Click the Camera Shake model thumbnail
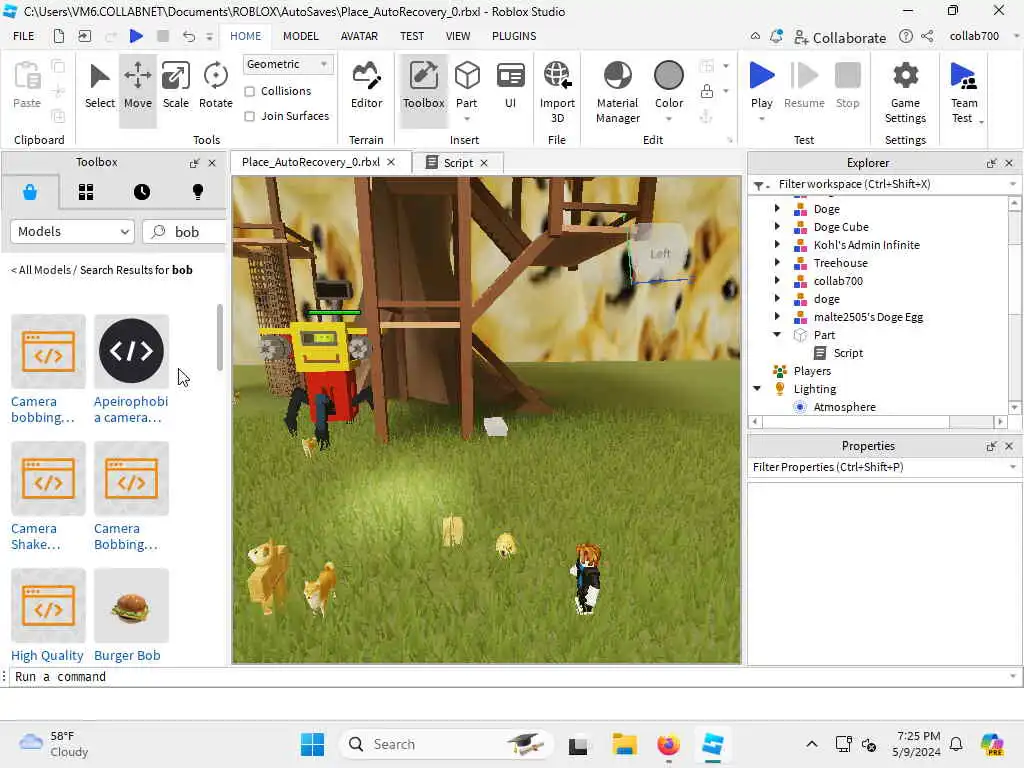1024x768 pixels. click(48, 479)
